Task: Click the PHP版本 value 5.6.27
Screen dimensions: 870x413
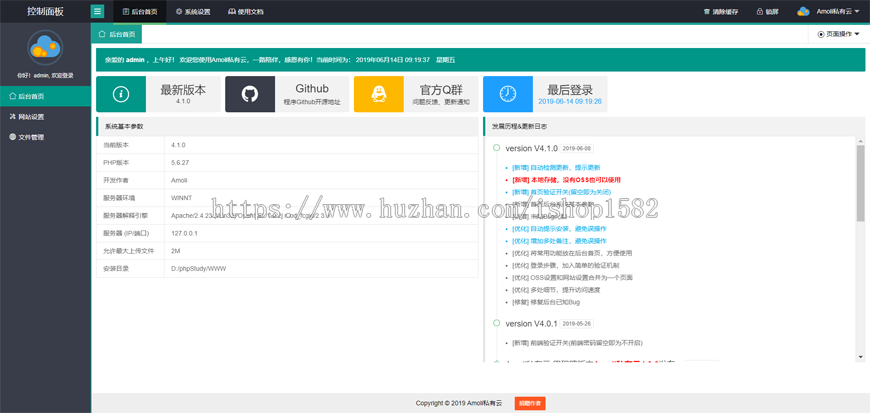Action: pyautogui.click(x=180, y=163)
